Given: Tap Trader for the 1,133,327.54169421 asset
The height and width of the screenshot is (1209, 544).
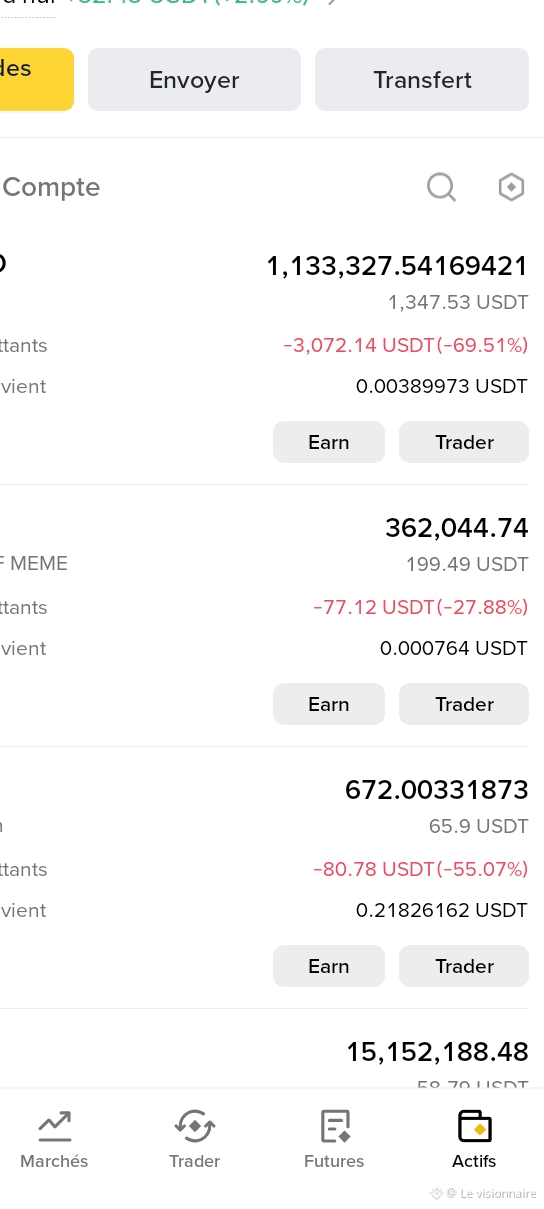Looking at the screenshot, I should point(464,442).
